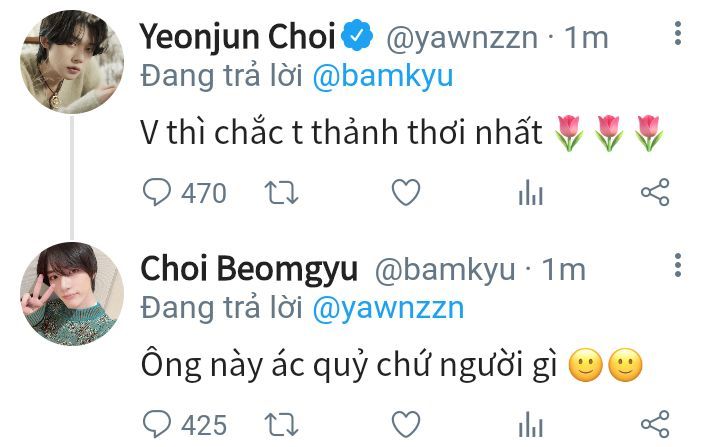Screen dimensions: 720x447
Task: Open Choi Beomgyu's profile picture
Action: 72,294
